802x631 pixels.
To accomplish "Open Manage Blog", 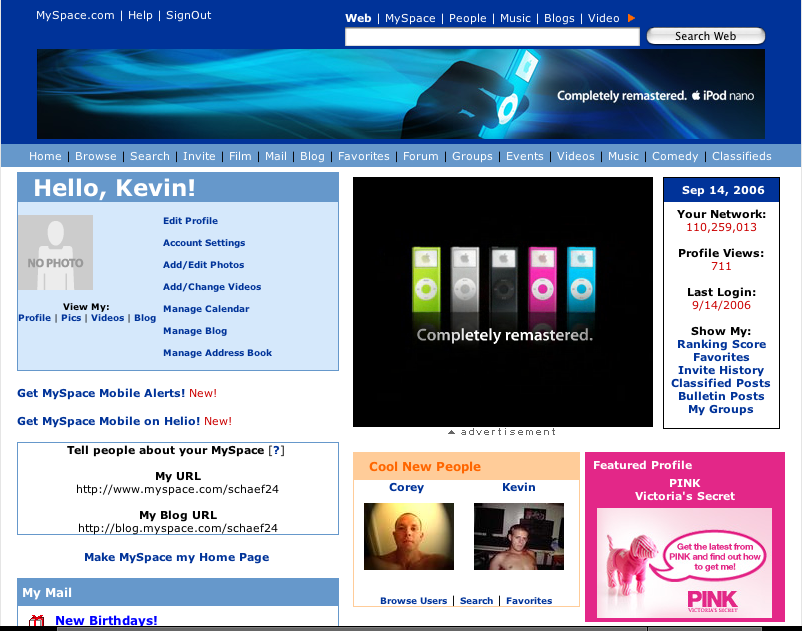I will click(x=195, y=331).
